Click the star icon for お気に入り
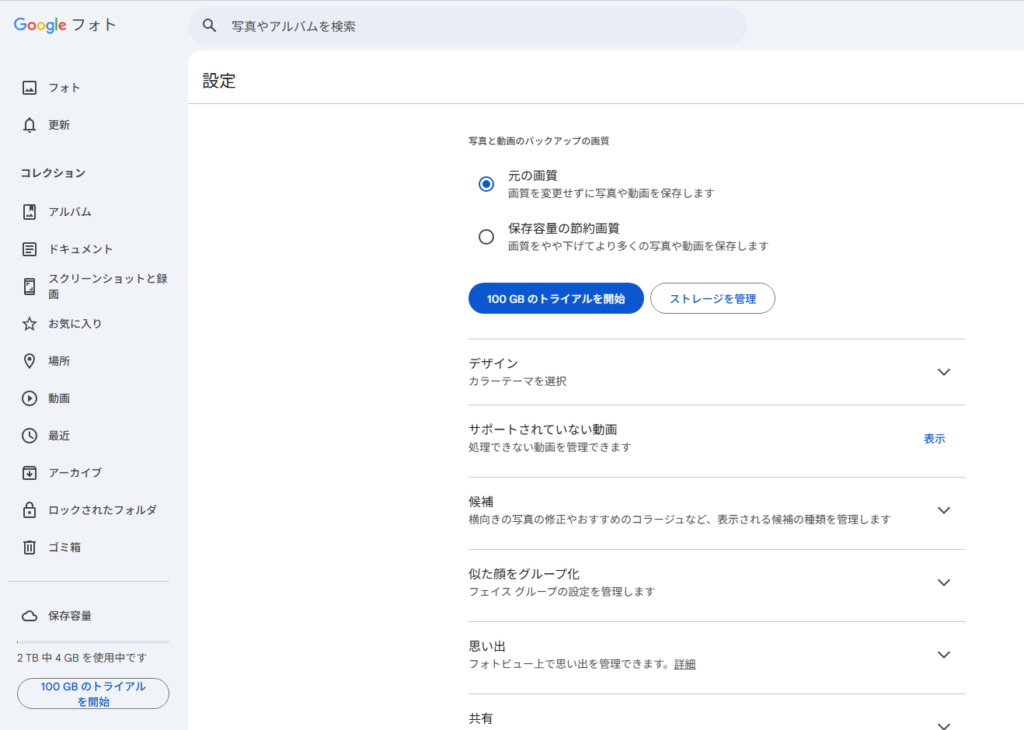Screen dimensions: 1024x730 30,324
